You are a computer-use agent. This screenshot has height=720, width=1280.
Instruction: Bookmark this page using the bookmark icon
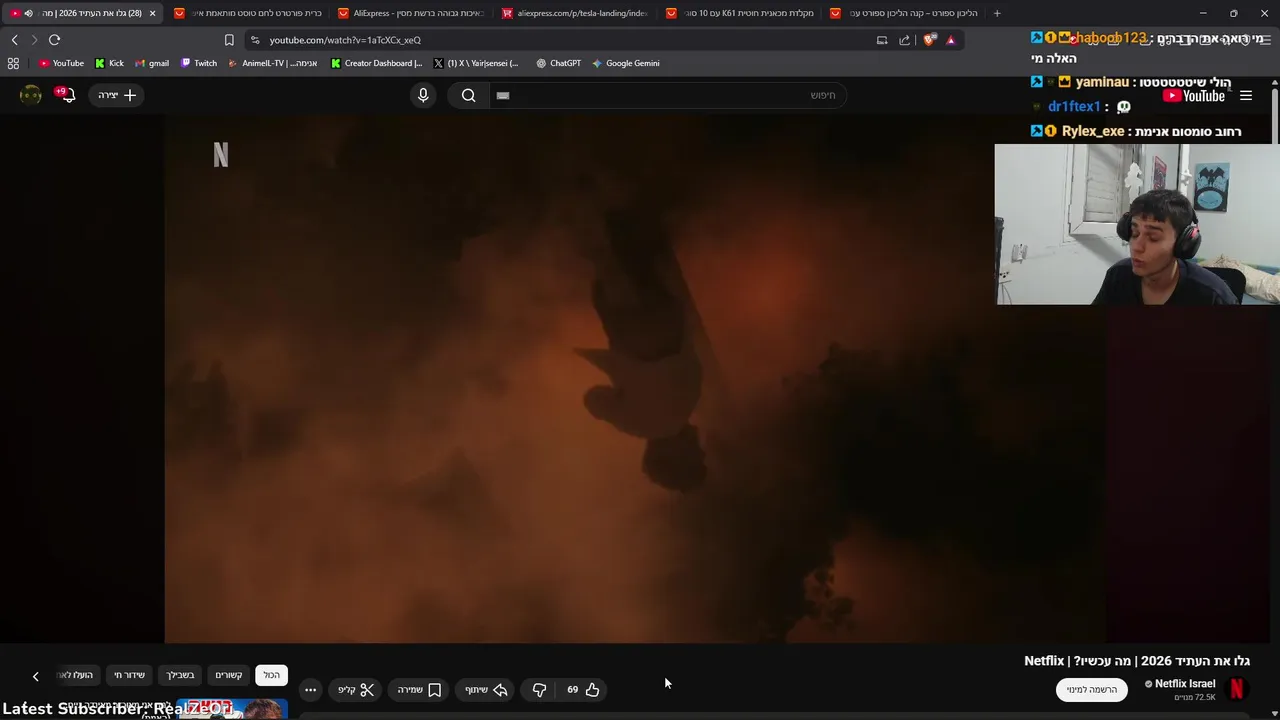(229, 40)
